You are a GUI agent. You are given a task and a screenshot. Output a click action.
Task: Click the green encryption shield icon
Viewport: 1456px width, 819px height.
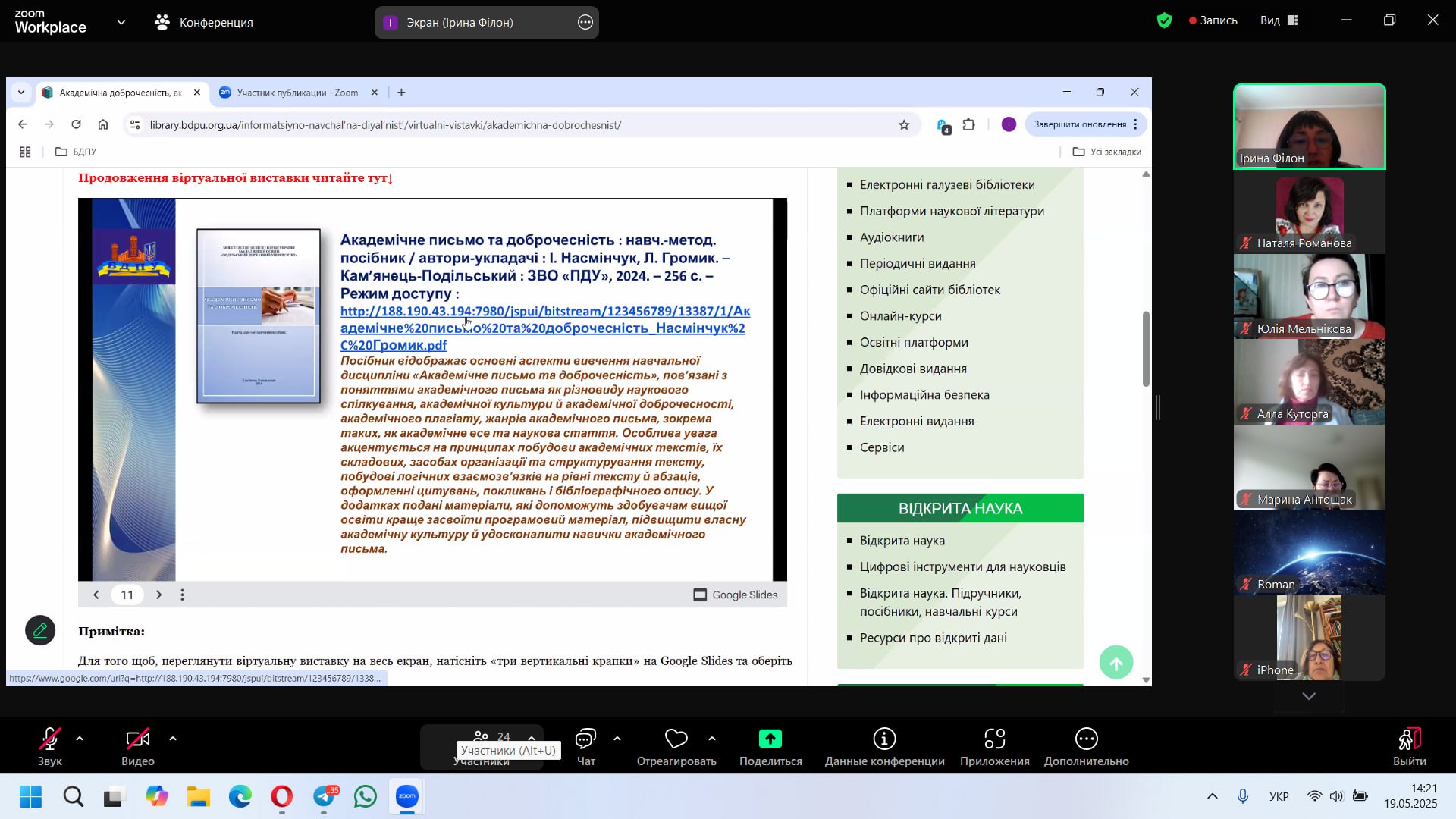tap(1165, 20)
